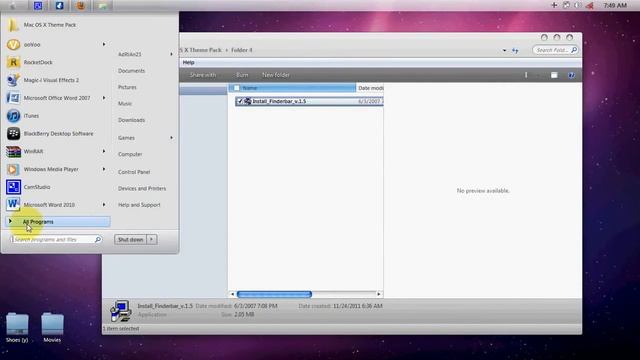The image size is (640, 360).
Task: Open the Movies desktop folder
Action: coord(52,327)
